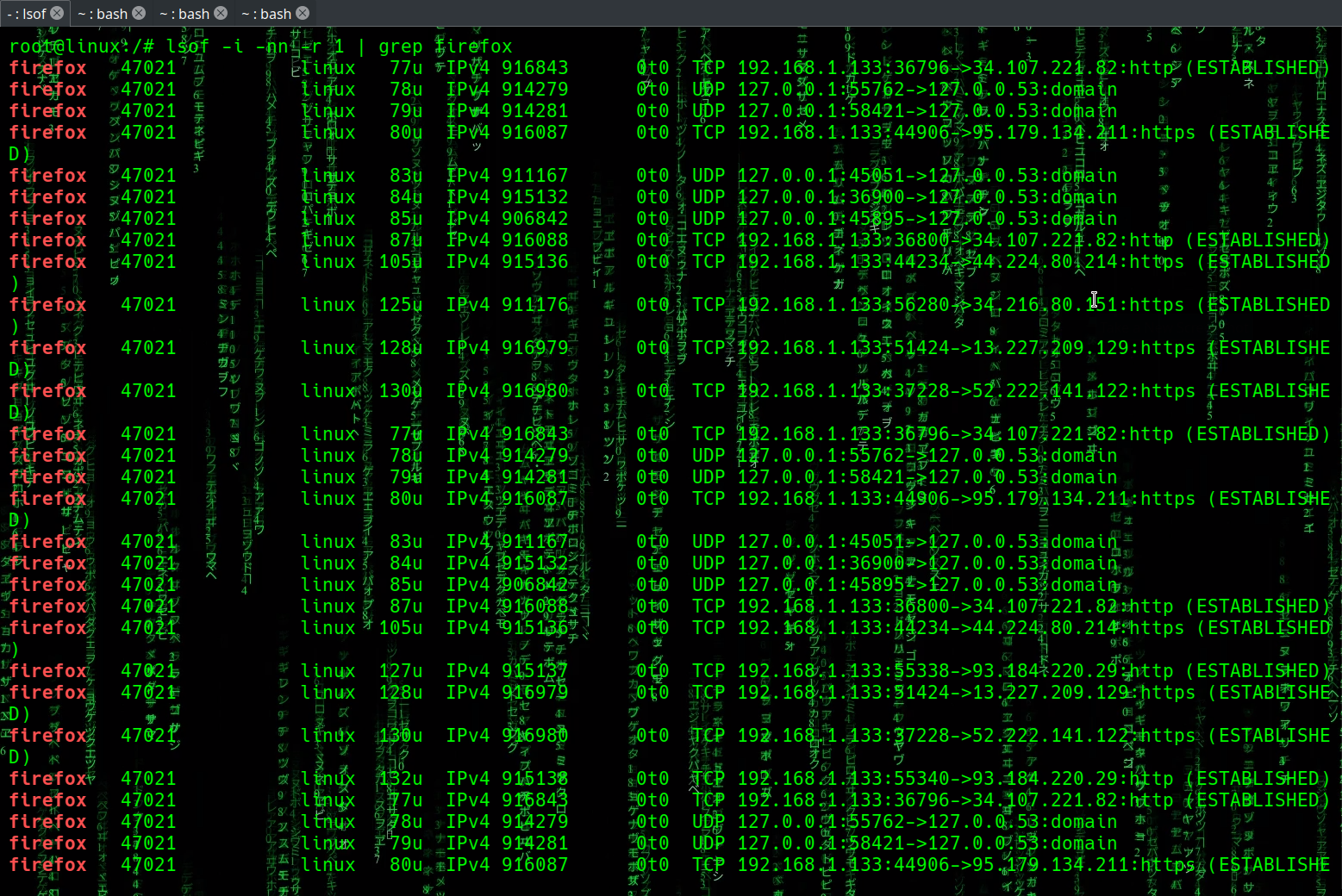Image resolution: width=1342 pixels, height=896 pixels.
Task: Click the grep firefox filter text
Action: point(444,46)
